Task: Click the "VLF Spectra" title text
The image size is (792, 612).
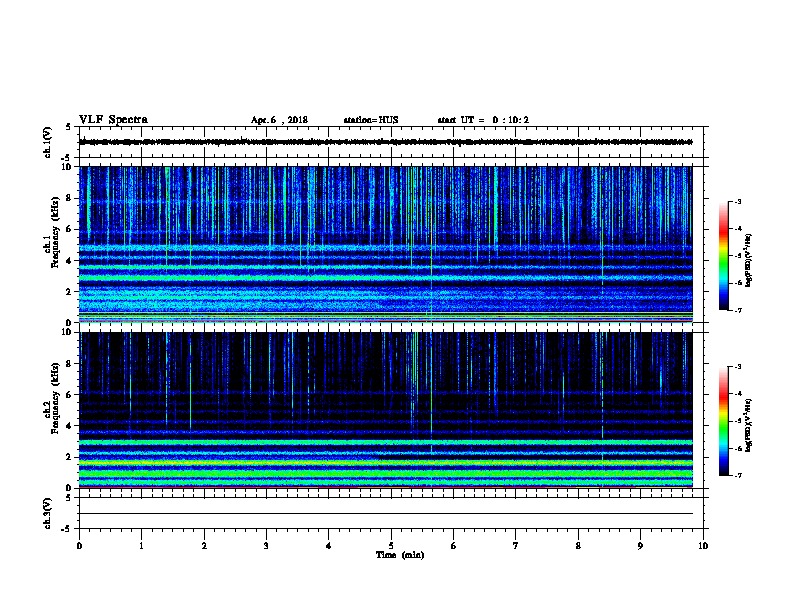Action: click(x=113, y=120)
